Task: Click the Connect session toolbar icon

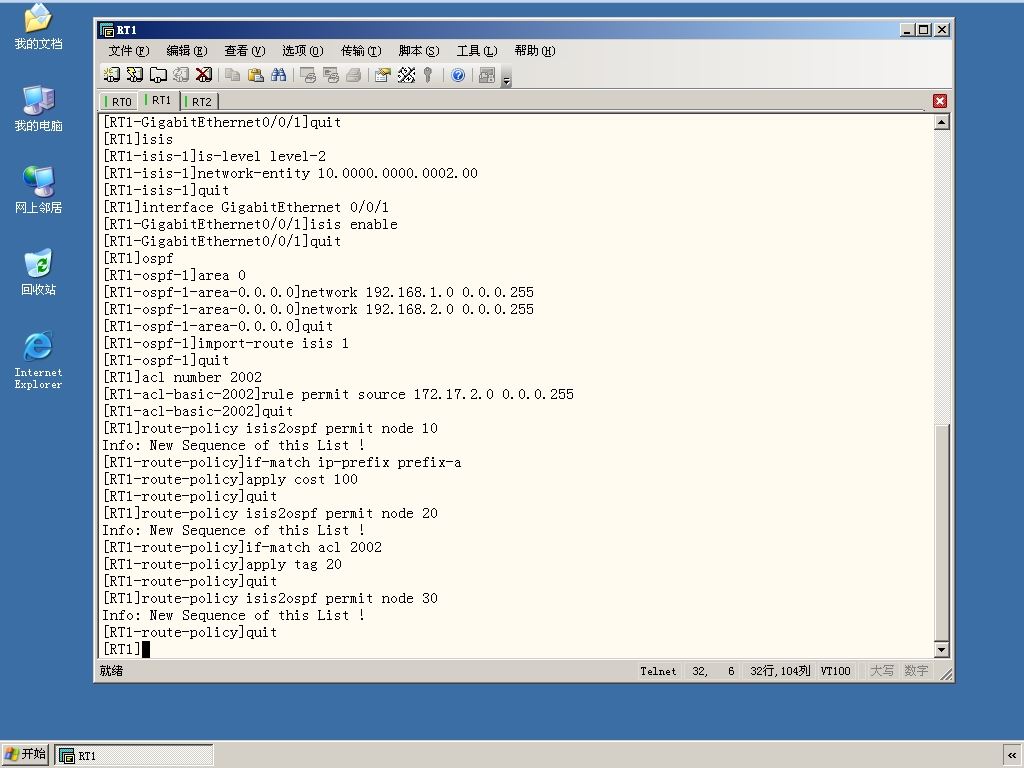Action: tap(112, 75)
